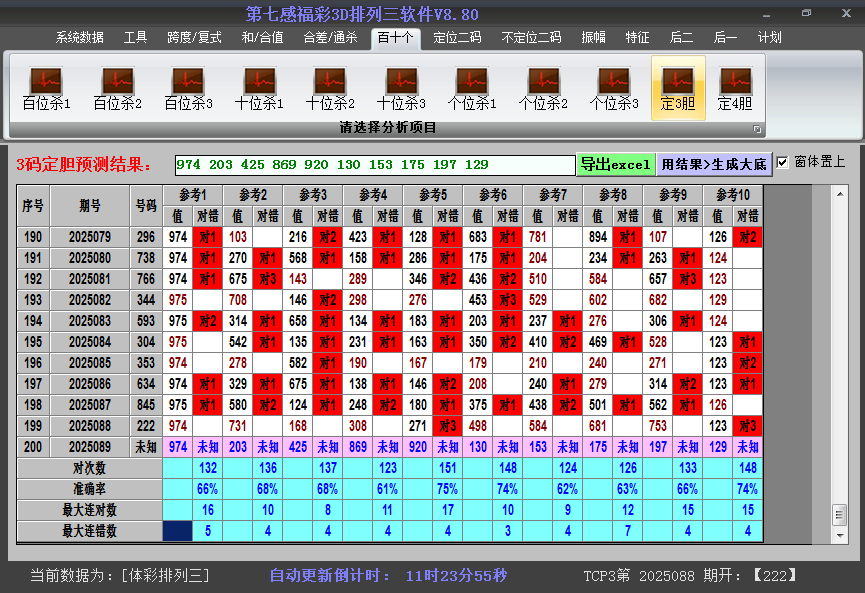Click the TCP3第 2025088 期开 status text
Screen dimensions: 865x593
[x=691, y=576]
